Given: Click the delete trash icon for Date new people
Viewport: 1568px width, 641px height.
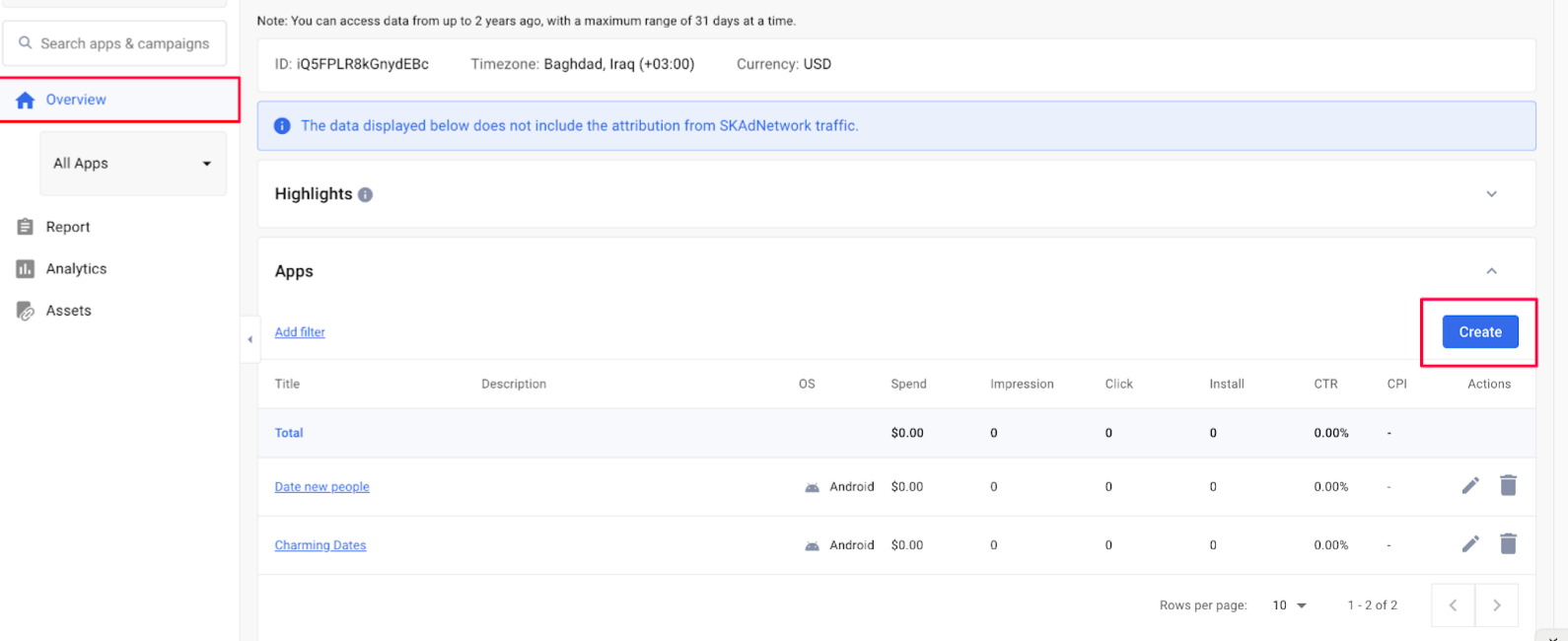Looking at the screenshot, I should point(1508,485).
